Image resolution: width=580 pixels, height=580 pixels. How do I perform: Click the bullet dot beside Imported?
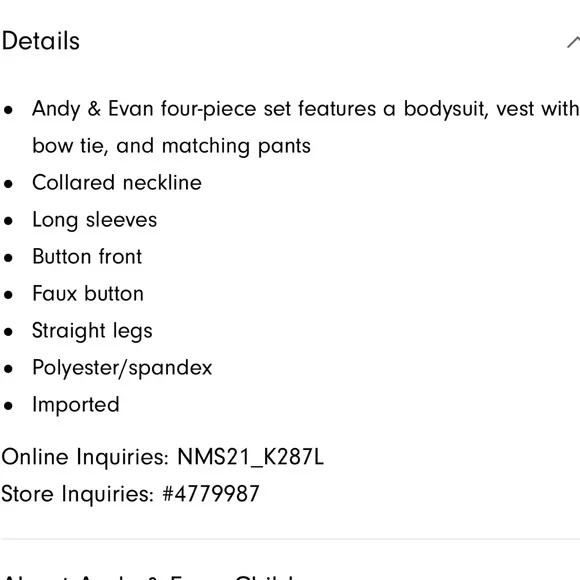click(x=8, y=406)
